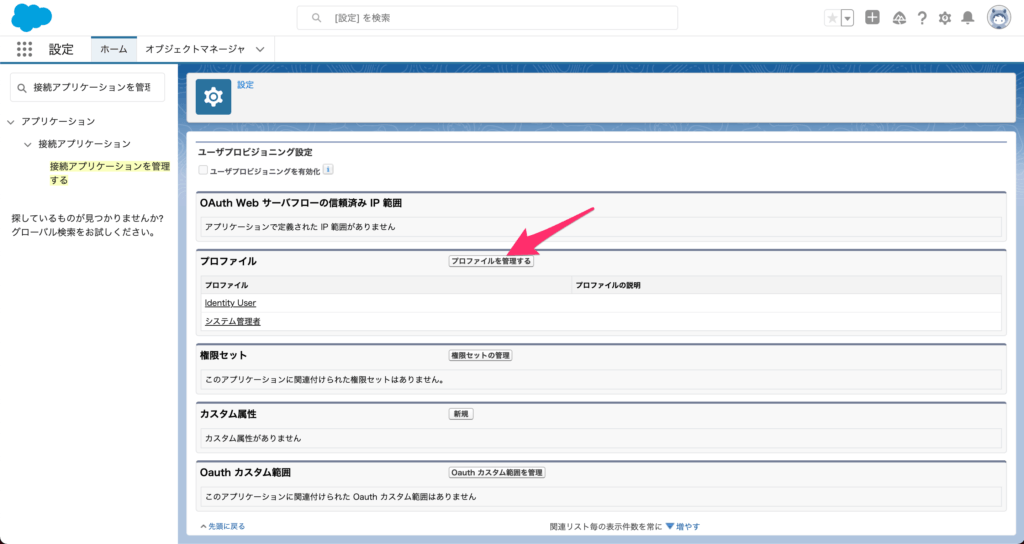
Task: Click the Oauth カスタム範囲を管理 button
Action: (x=497, y=472)
